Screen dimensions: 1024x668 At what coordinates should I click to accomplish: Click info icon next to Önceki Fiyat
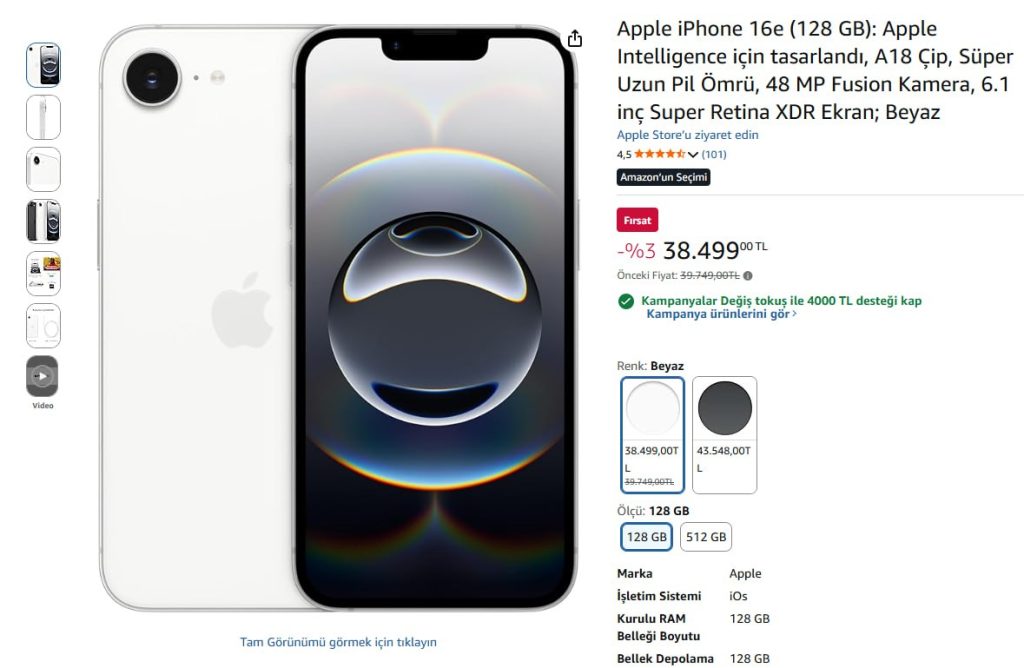748,276
